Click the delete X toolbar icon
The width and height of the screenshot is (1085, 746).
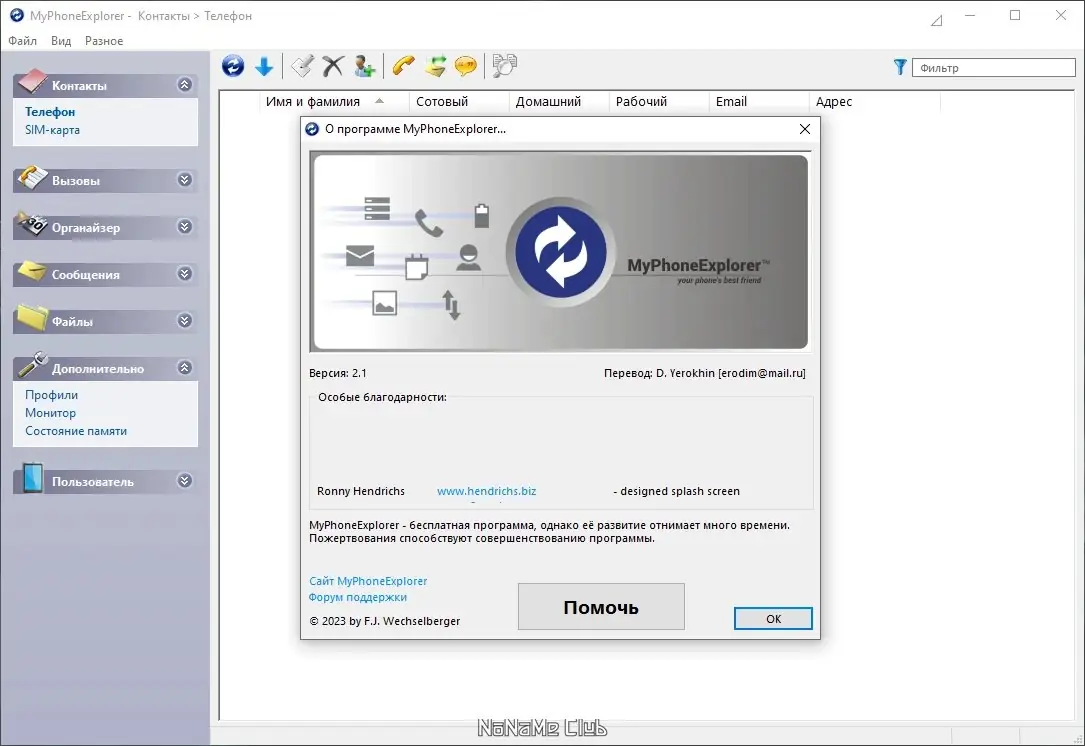point(333,66)
